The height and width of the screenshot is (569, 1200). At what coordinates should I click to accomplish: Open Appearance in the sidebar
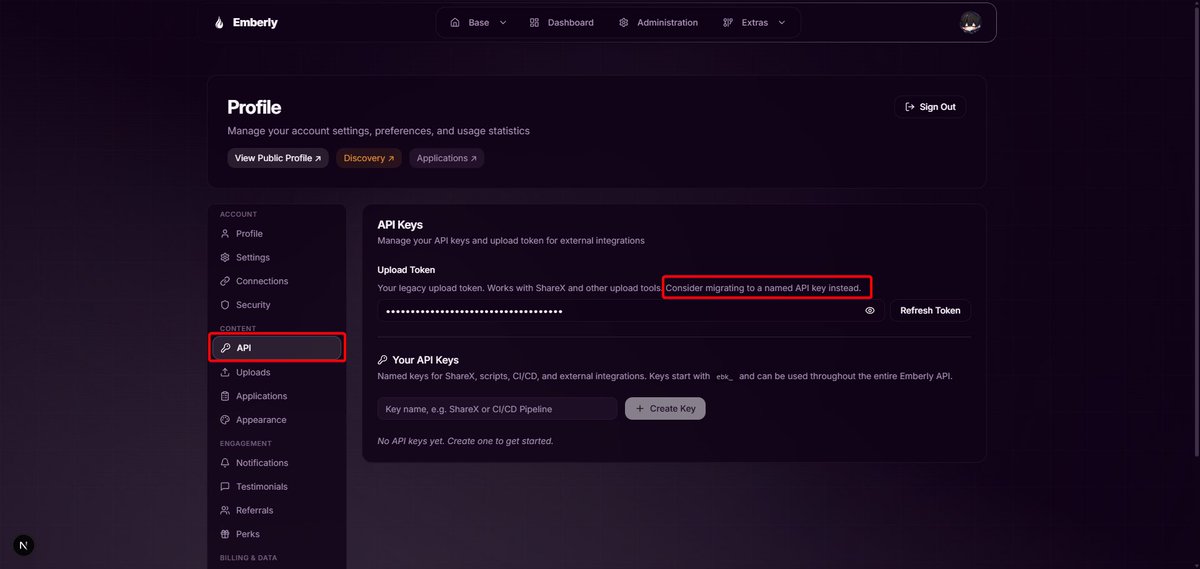tap(278, 420)
